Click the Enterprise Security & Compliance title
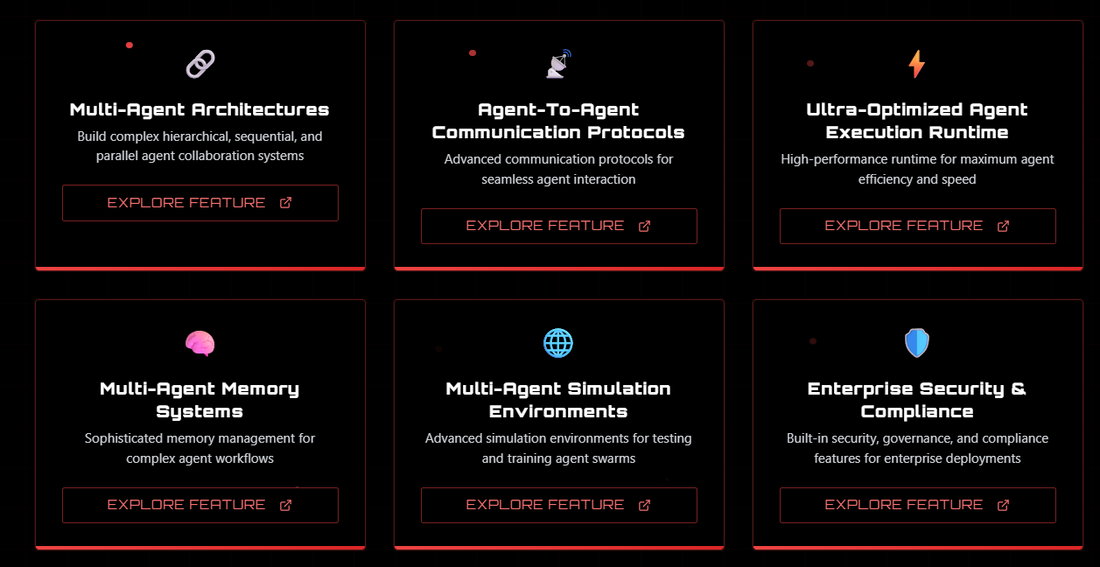The image size is (1100, 567). click(x=917, y=400)
